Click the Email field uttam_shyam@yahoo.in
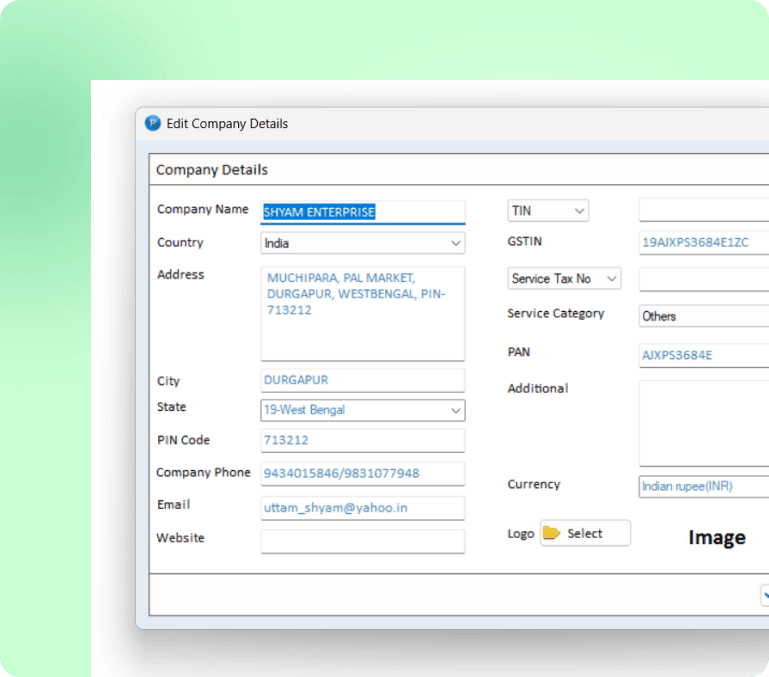Image resolution: width=769 pixels, height=677 pixels. (x=362, y=508)
